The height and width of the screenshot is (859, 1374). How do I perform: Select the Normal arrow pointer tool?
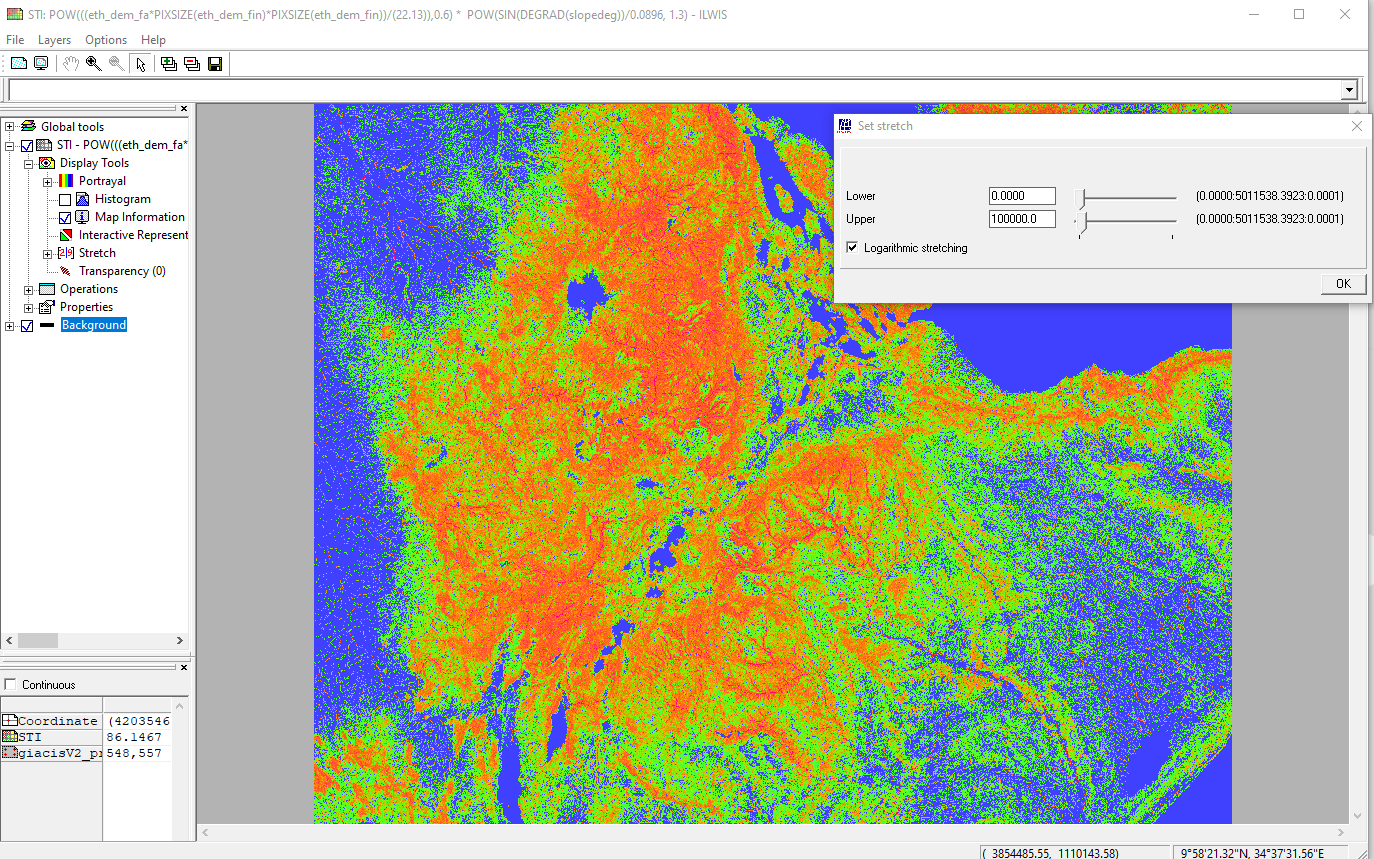pyautogui.click(x=140, y=63)
